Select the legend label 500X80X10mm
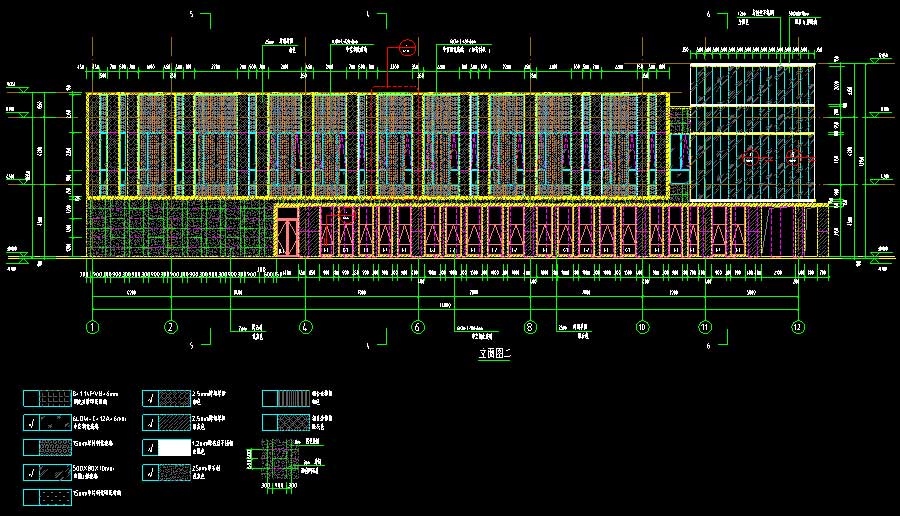 (94, 468)
